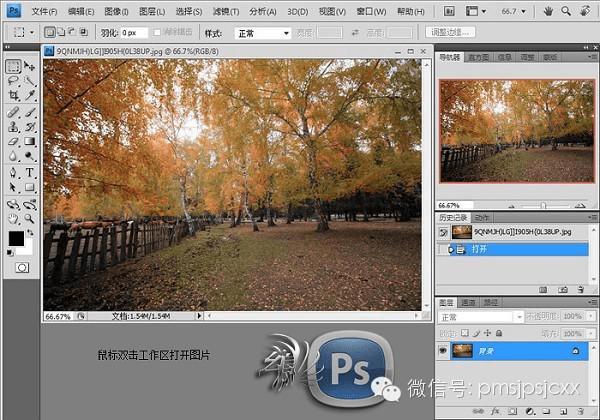This screenshot has height=420, width=600.
Task: Select the Lasso tool
Action: coord(13,81)
